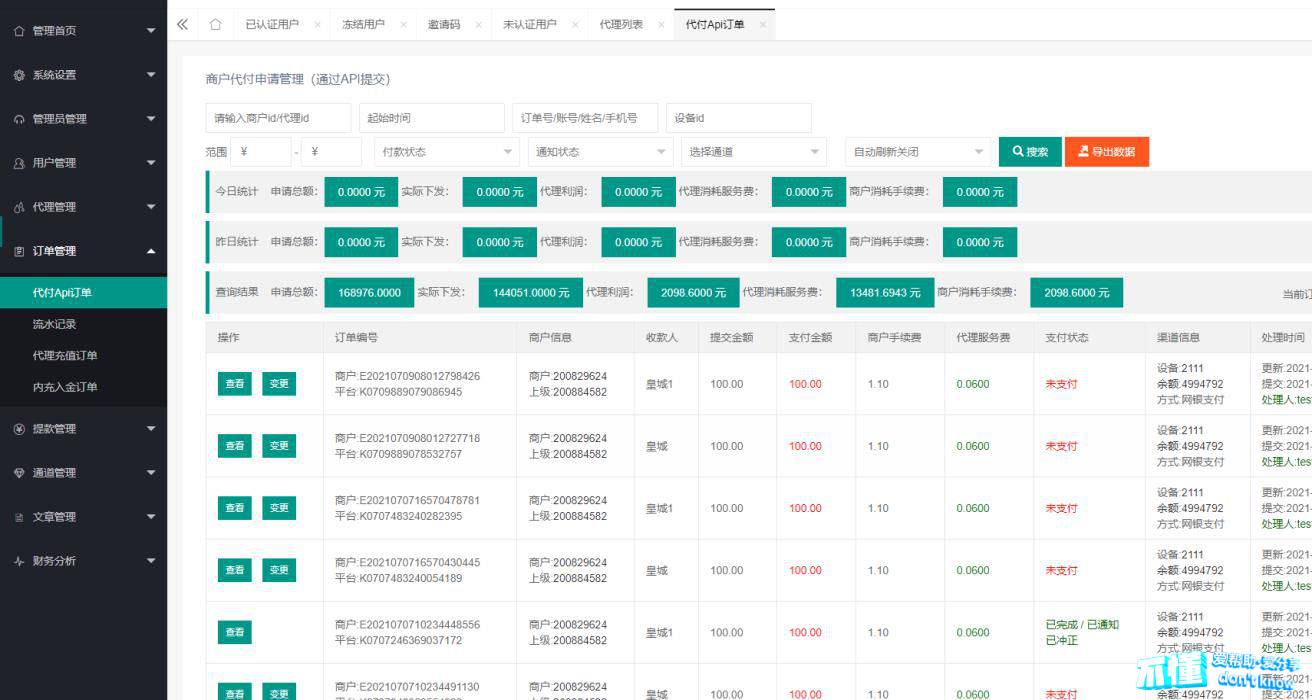Open the 选择通道 dropdown
This screenshot has width=1312, height=700.
(x=754, y=152)
